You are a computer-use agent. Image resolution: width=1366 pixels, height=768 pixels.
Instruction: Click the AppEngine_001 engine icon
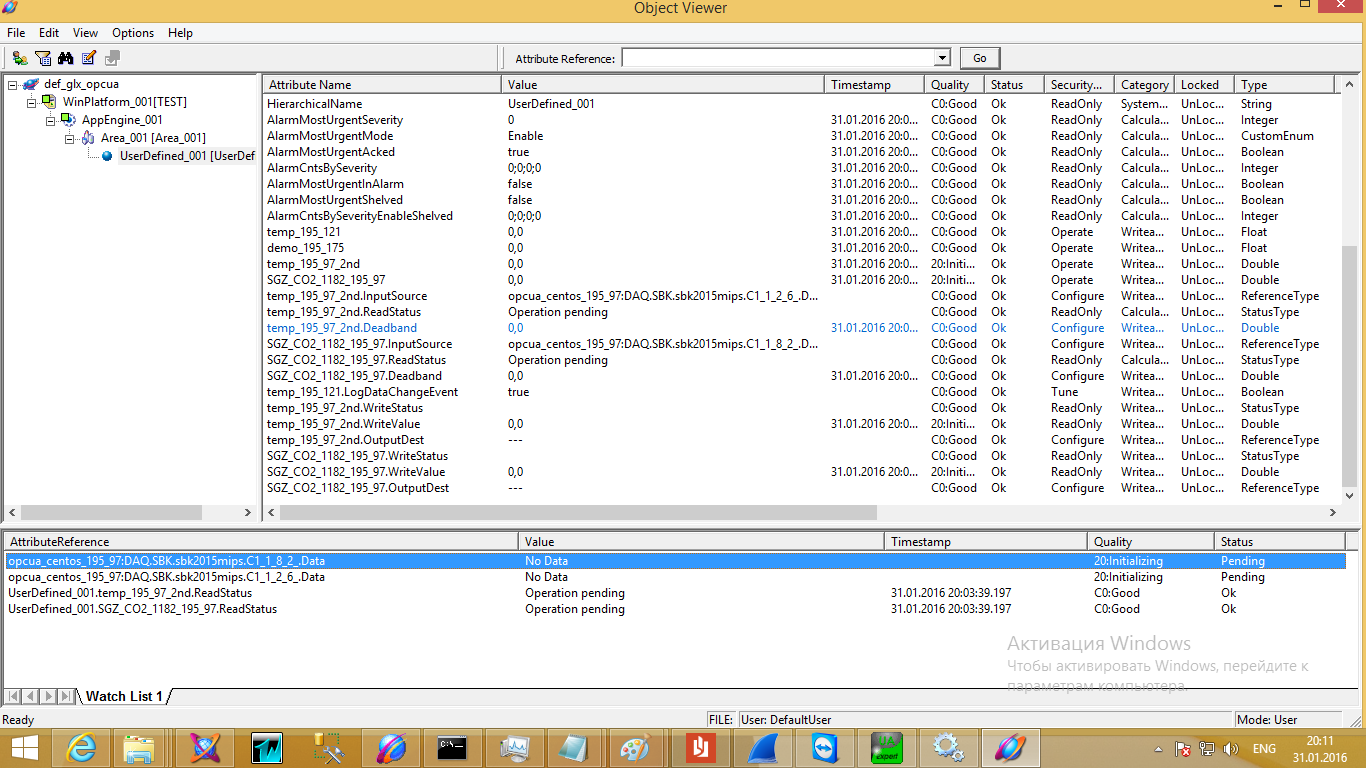point(68,120)
